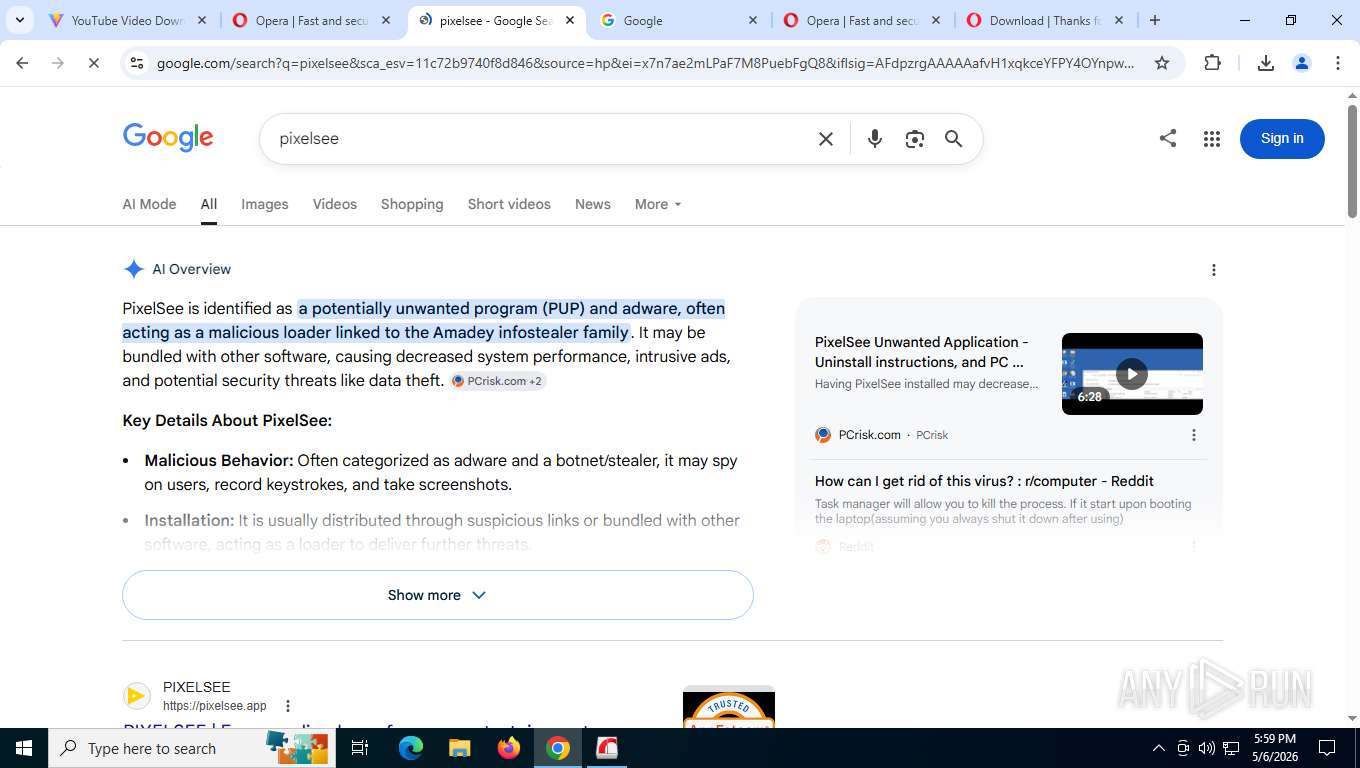Open AI Overview three-dot options
This screenshot has width=1360, height=768.
pyautogui.click(x=1214, y=270)
